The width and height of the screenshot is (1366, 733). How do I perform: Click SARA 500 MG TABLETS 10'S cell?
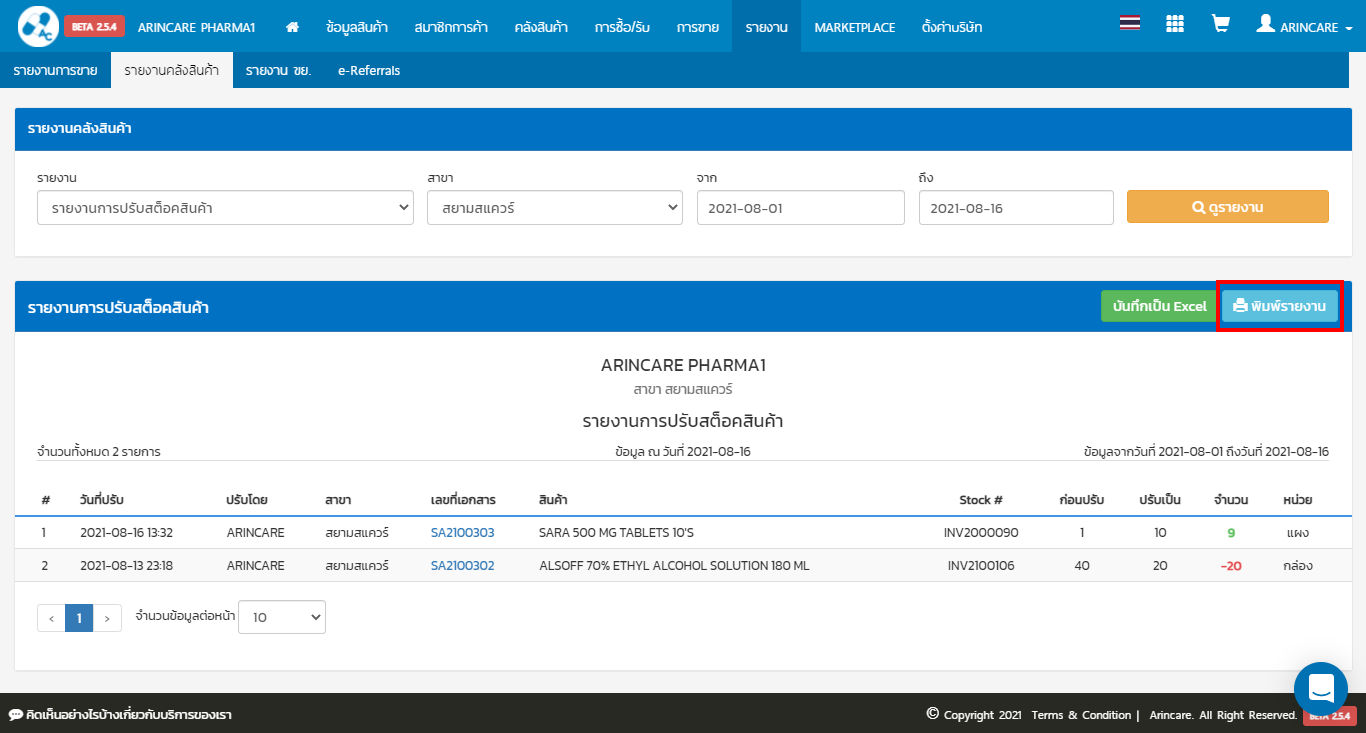tap(616, 532)
